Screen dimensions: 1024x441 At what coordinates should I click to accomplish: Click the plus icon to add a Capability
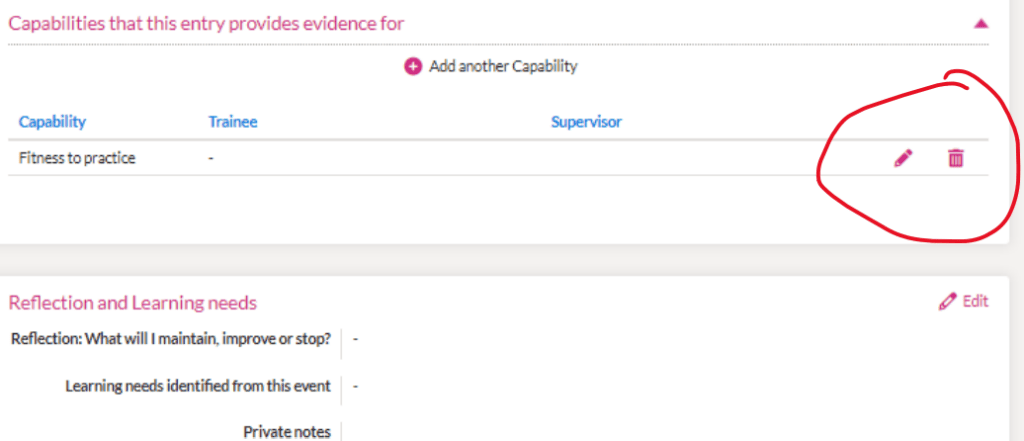point(413,67)
